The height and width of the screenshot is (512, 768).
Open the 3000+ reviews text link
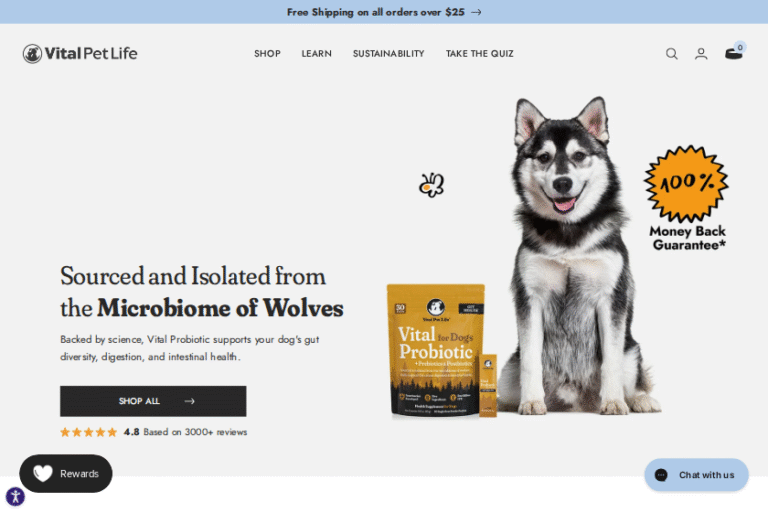coord(195,432)
